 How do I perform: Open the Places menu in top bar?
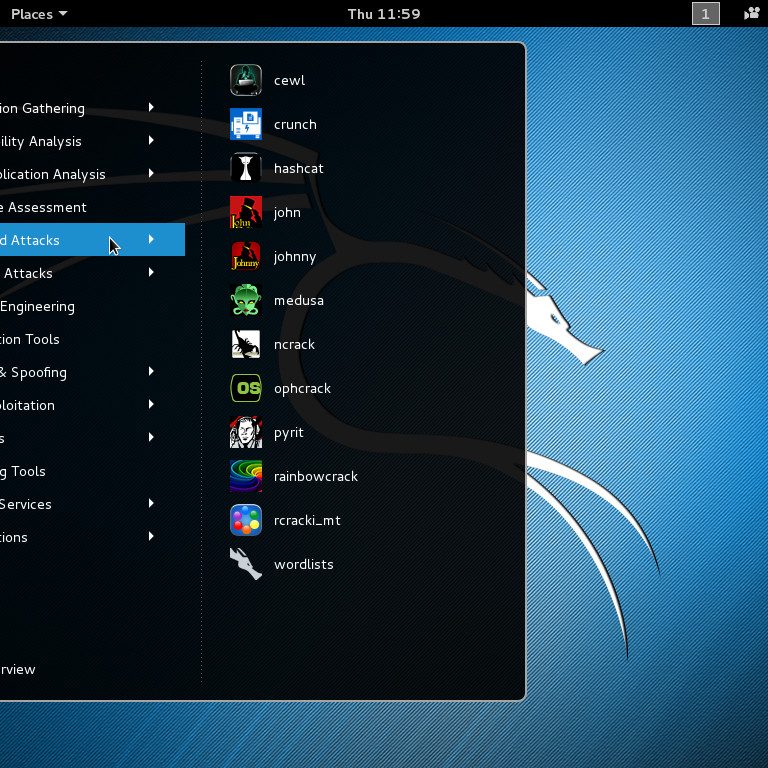point(39,14)
